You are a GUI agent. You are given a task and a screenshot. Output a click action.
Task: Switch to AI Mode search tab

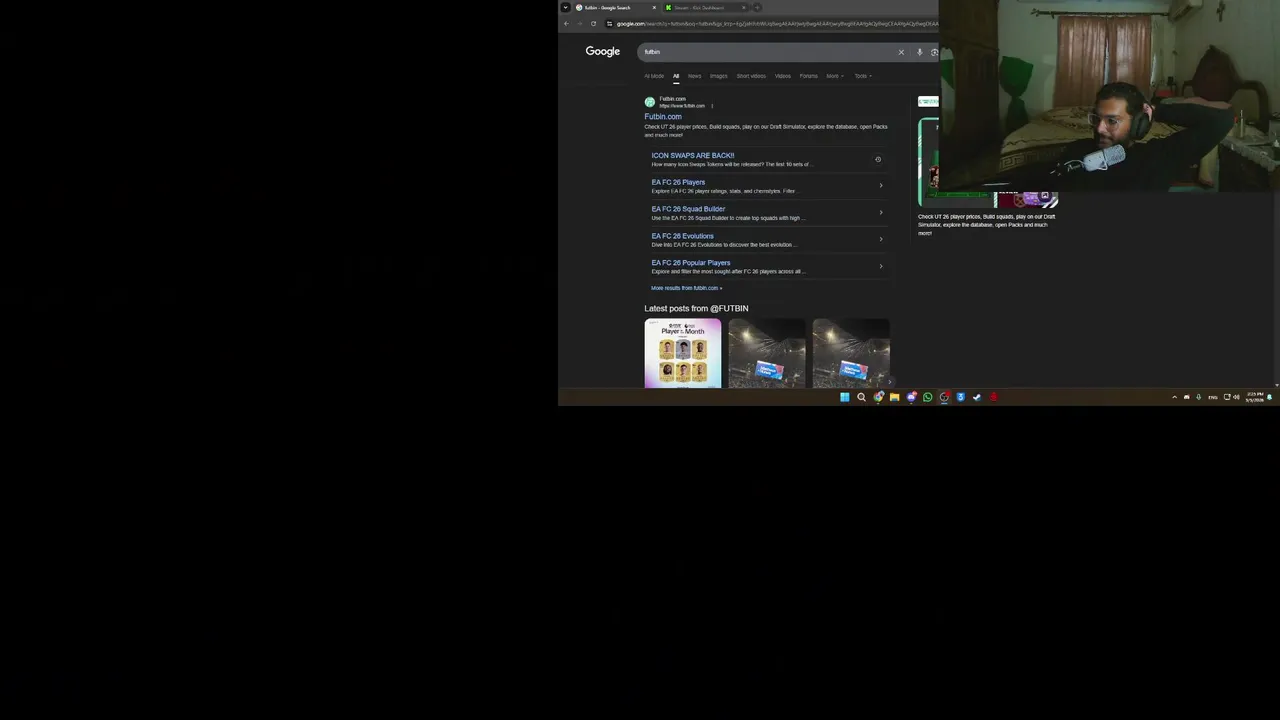[654, 76]
